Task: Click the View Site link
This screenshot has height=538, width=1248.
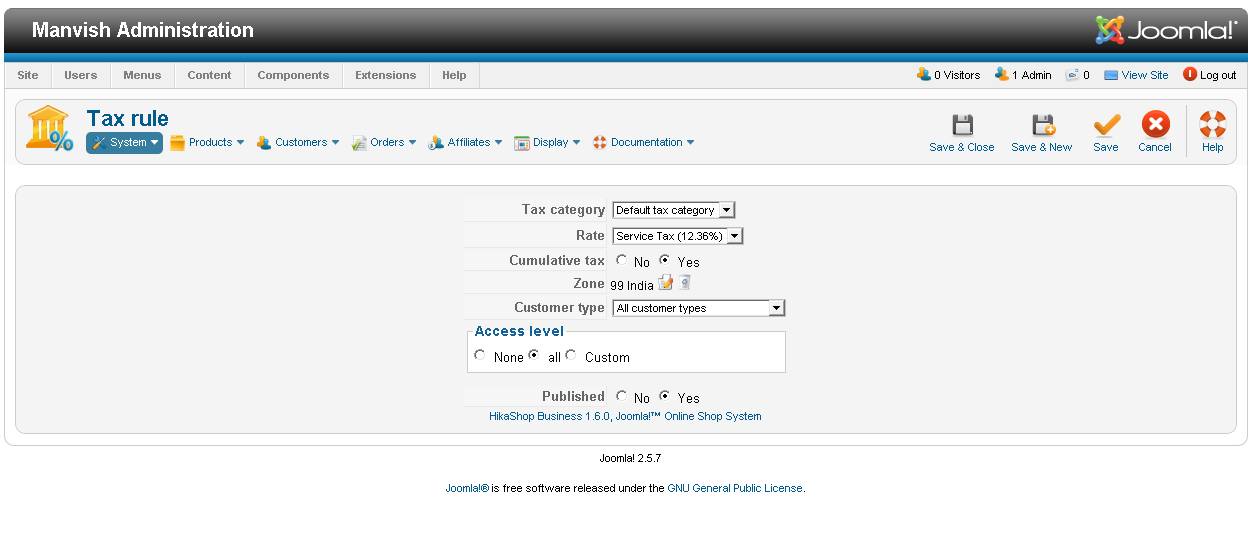Action: [1136, 75]
